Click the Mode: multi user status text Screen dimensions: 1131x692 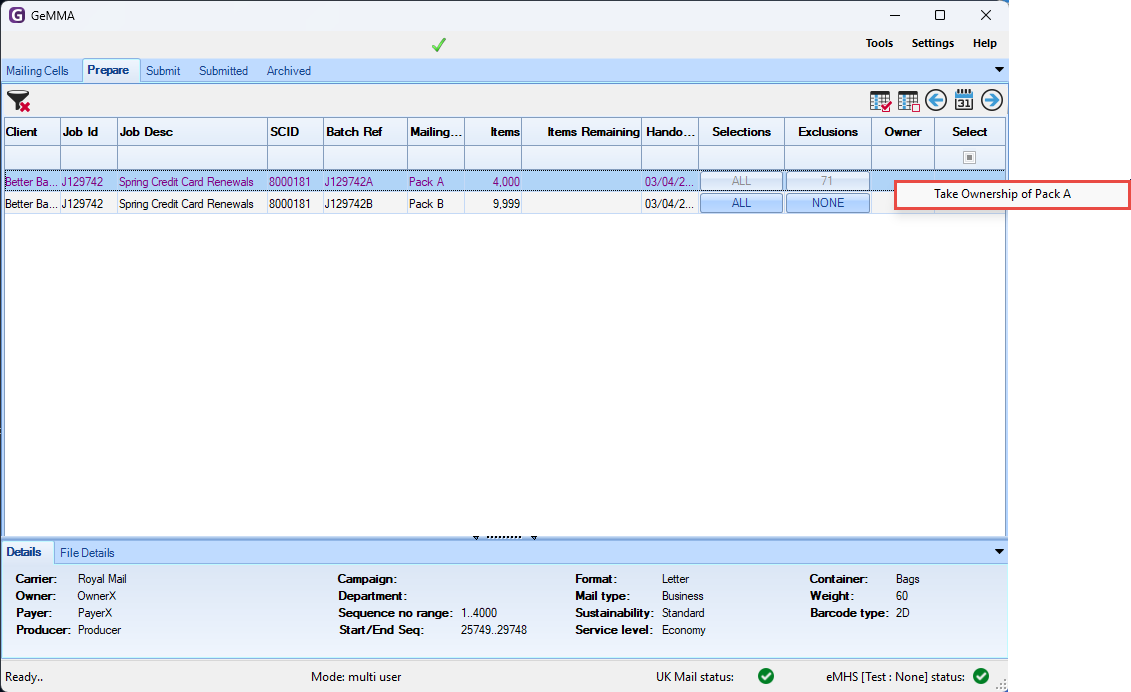coord(356,677)
